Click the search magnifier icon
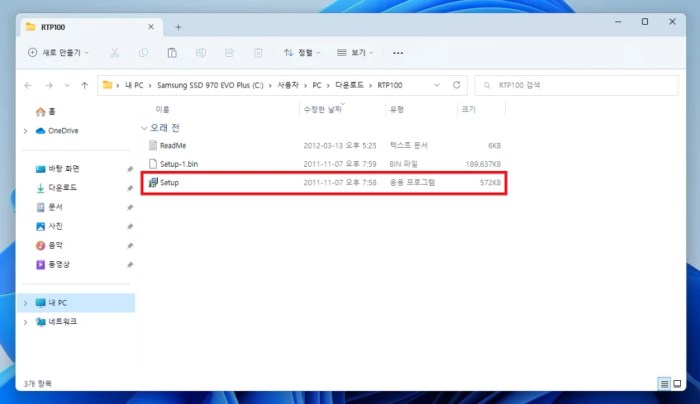The height and width of the screenshot is (404, 700). (487, 85)
